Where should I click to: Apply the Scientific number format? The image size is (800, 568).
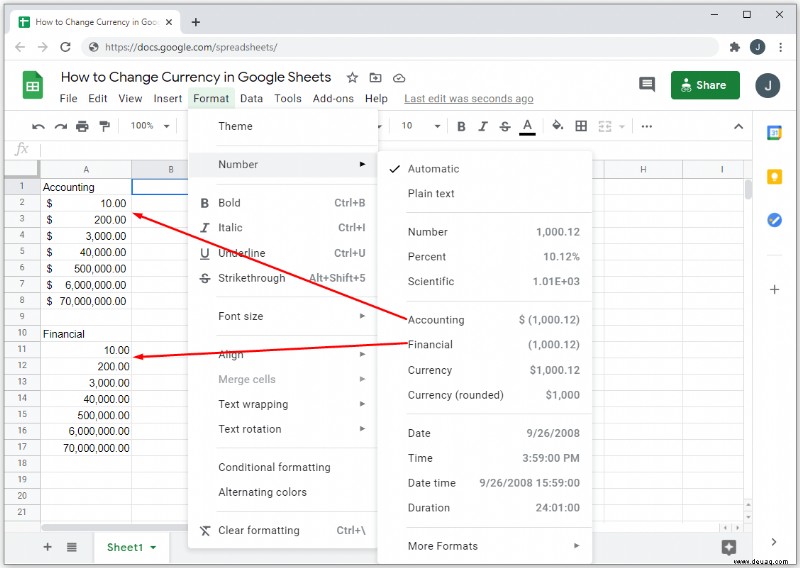[485, 281]
